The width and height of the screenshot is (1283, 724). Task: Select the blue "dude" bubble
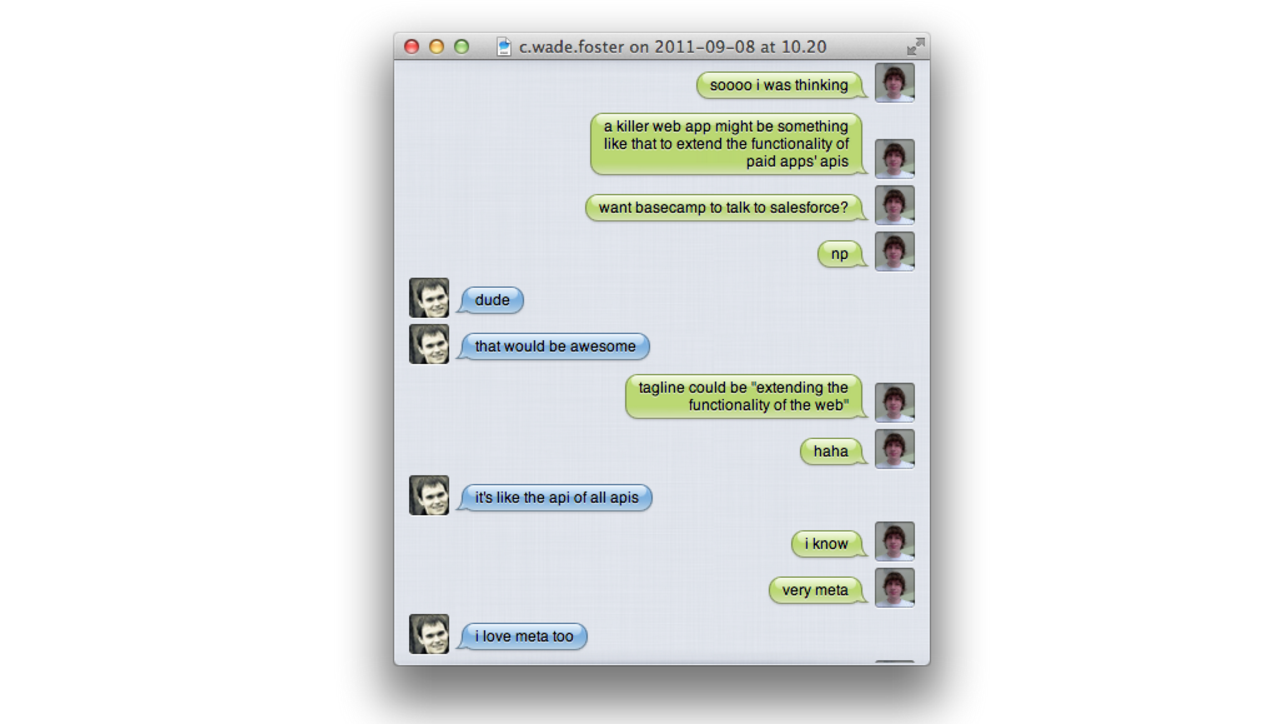pyautogui.click(x=490, y=300)
